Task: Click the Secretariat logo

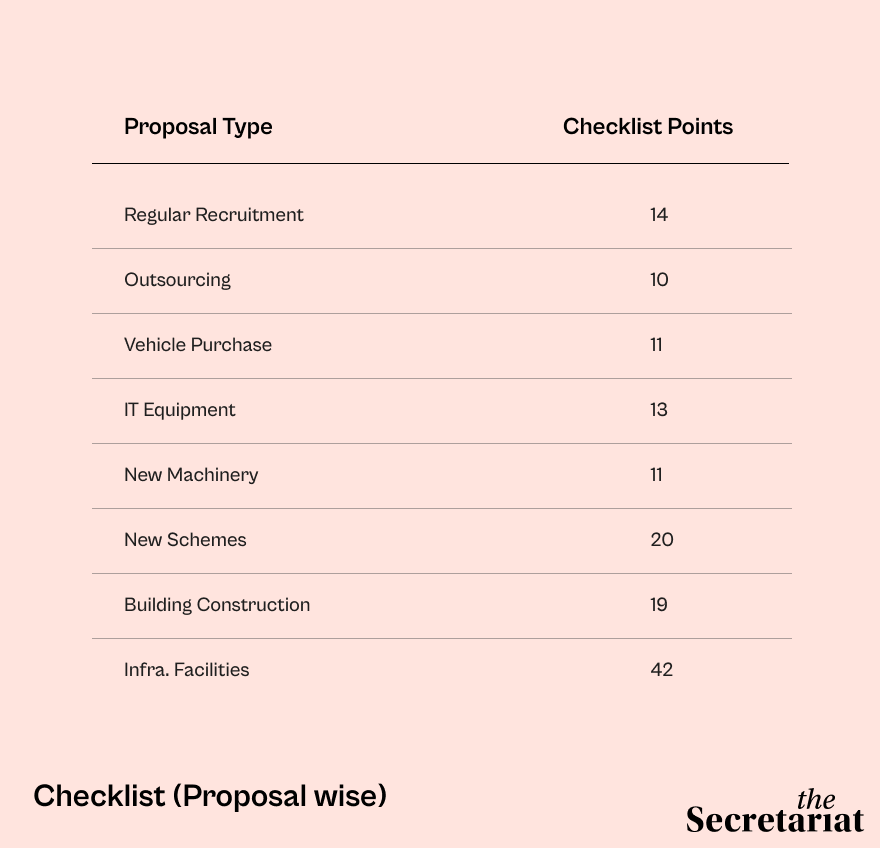Action: pyautogui.click(x=774, y=811)
